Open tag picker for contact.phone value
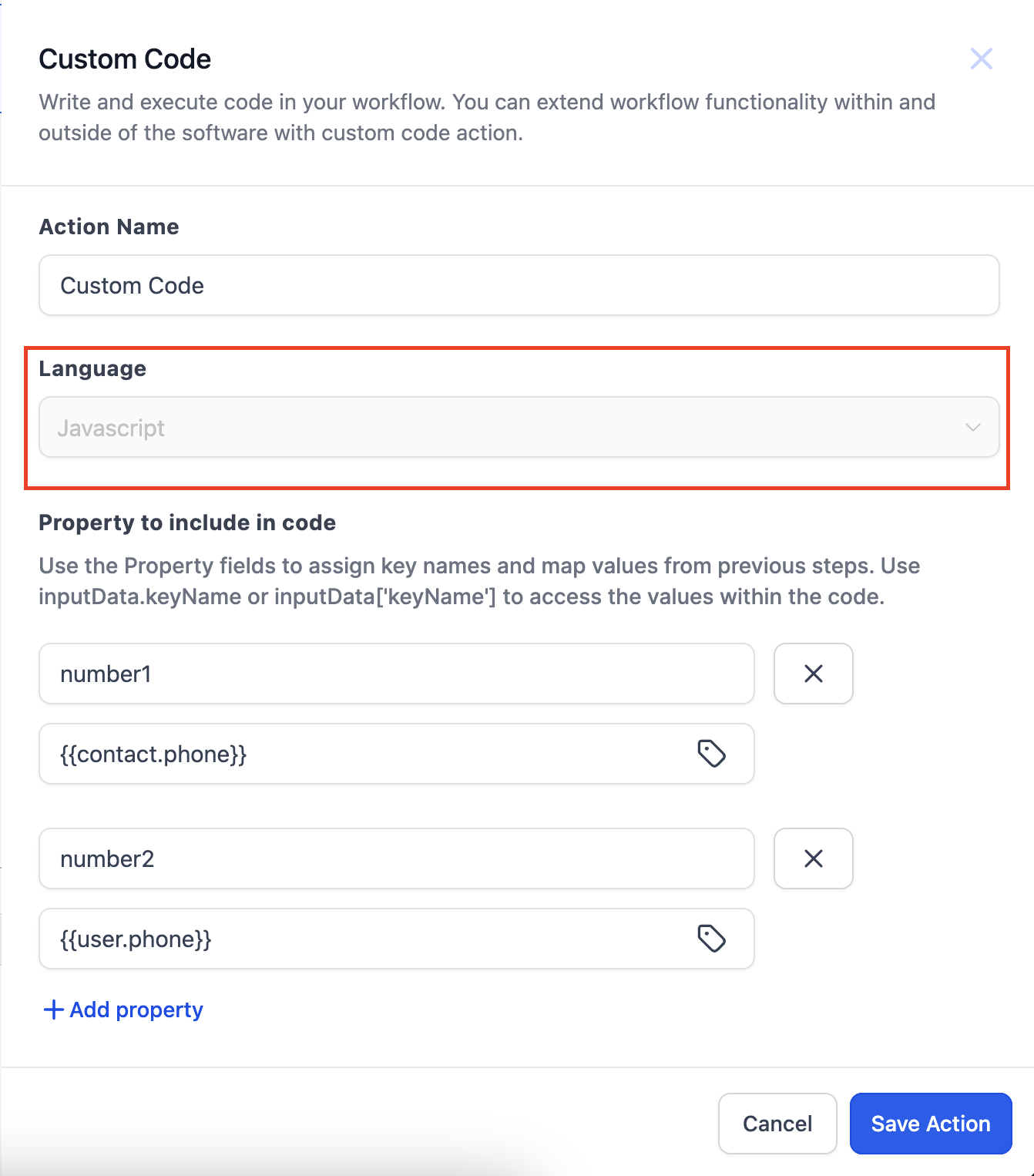 (x=711, y=754)
